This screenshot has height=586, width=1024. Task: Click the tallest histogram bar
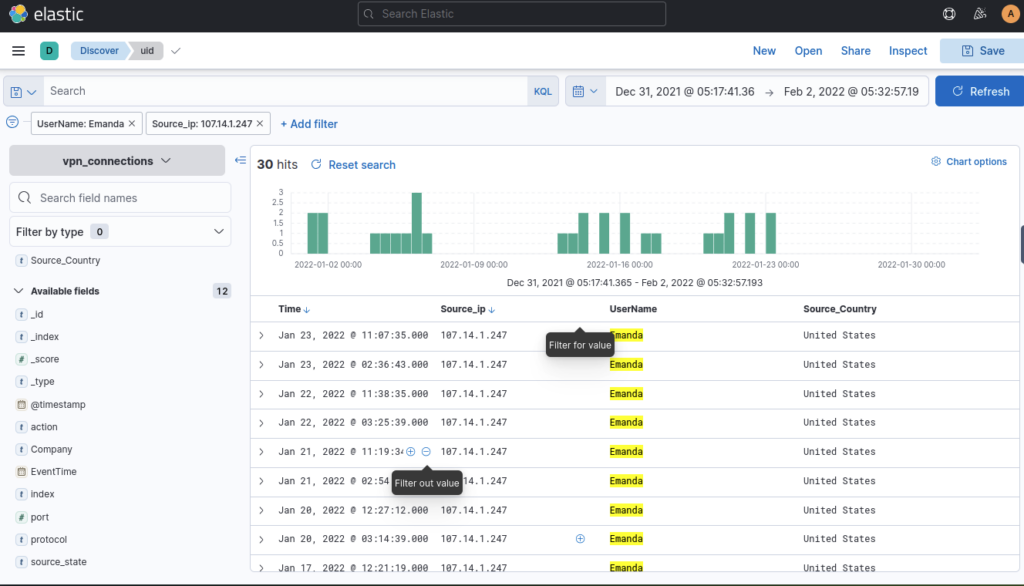[417, 223]
